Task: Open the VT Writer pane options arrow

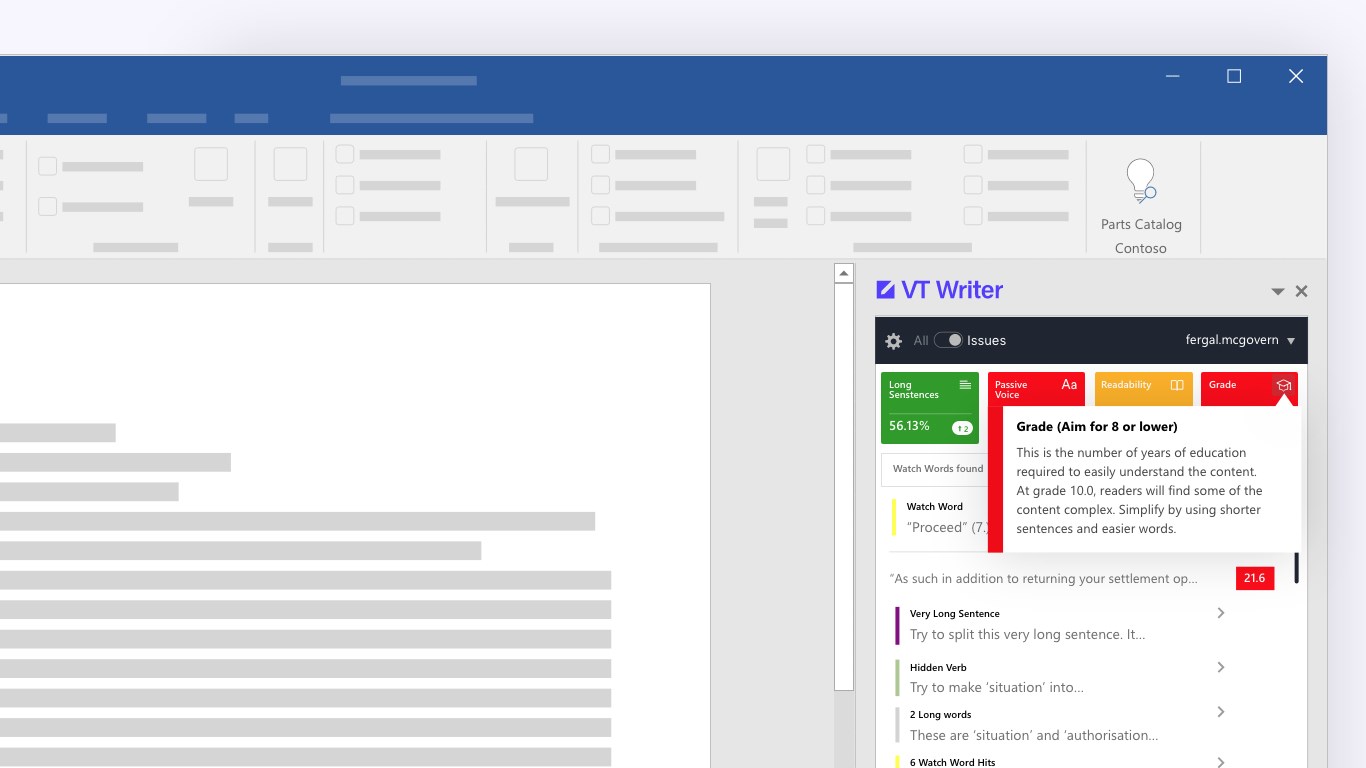Action: point(1277,292)
